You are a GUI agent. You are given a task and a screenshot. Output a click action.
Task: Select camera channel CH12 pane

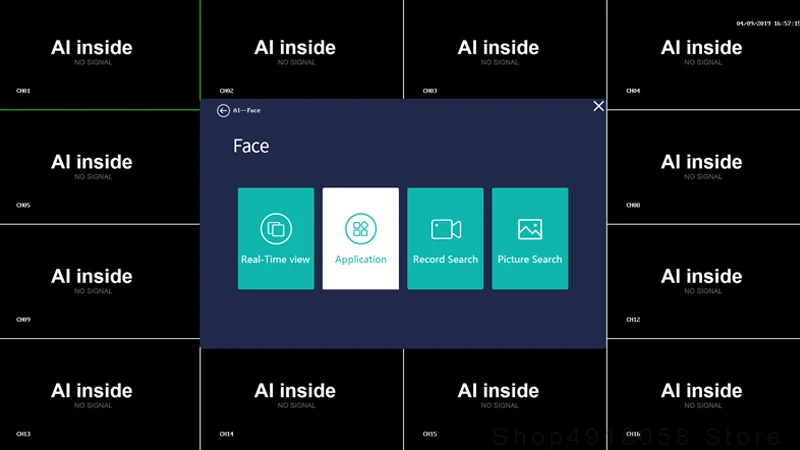pyautogui.click(x=704, y=281)
